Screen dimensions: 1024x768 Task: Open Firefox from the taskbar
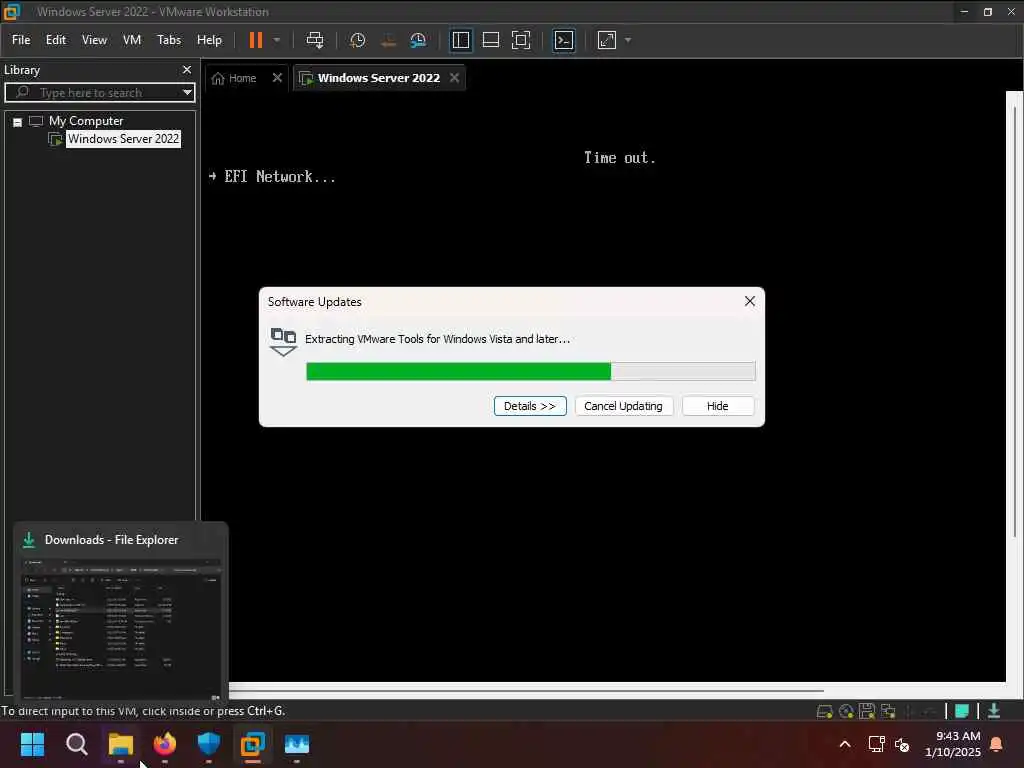165,744
